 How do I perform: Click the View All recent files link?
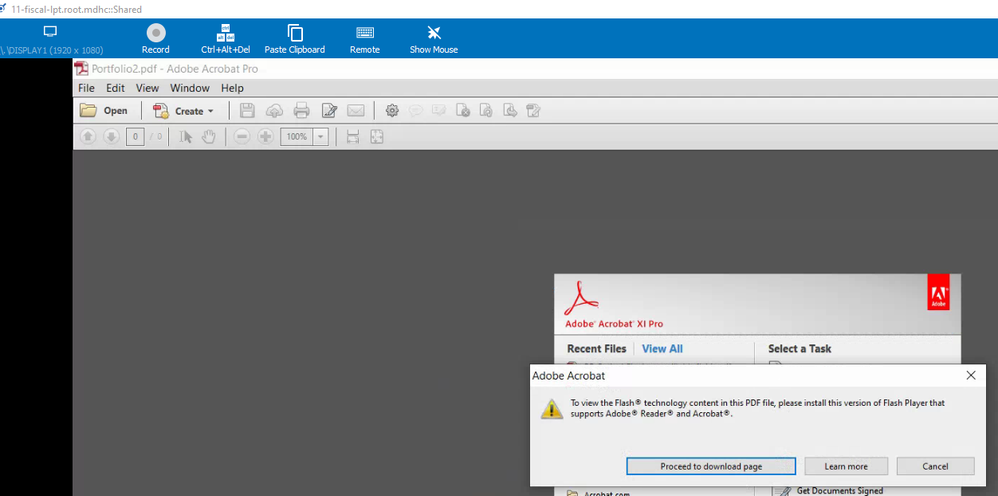point(662,348)
